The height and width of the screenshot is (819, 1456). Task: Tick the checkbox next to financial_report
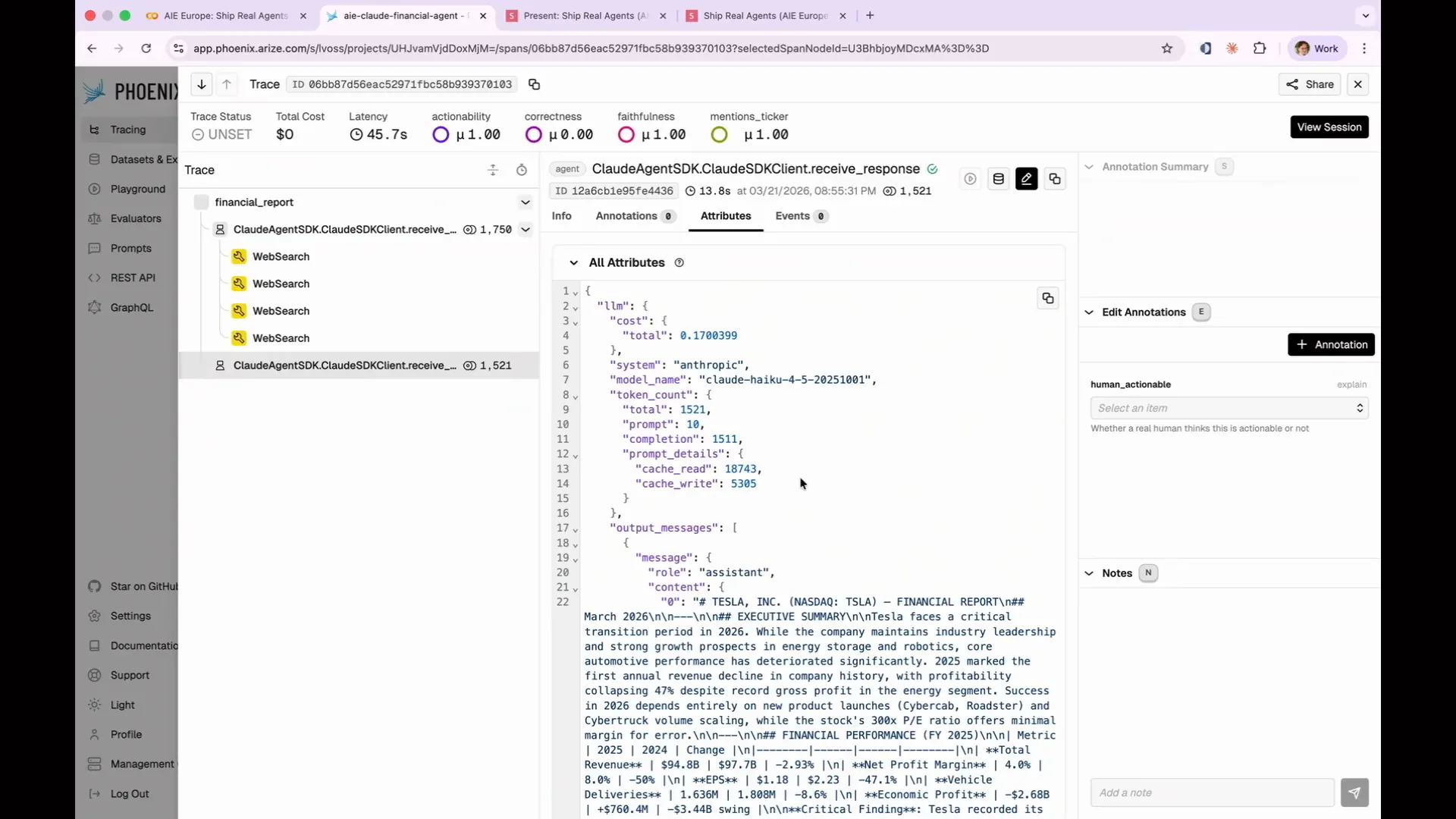pos(201,202)
